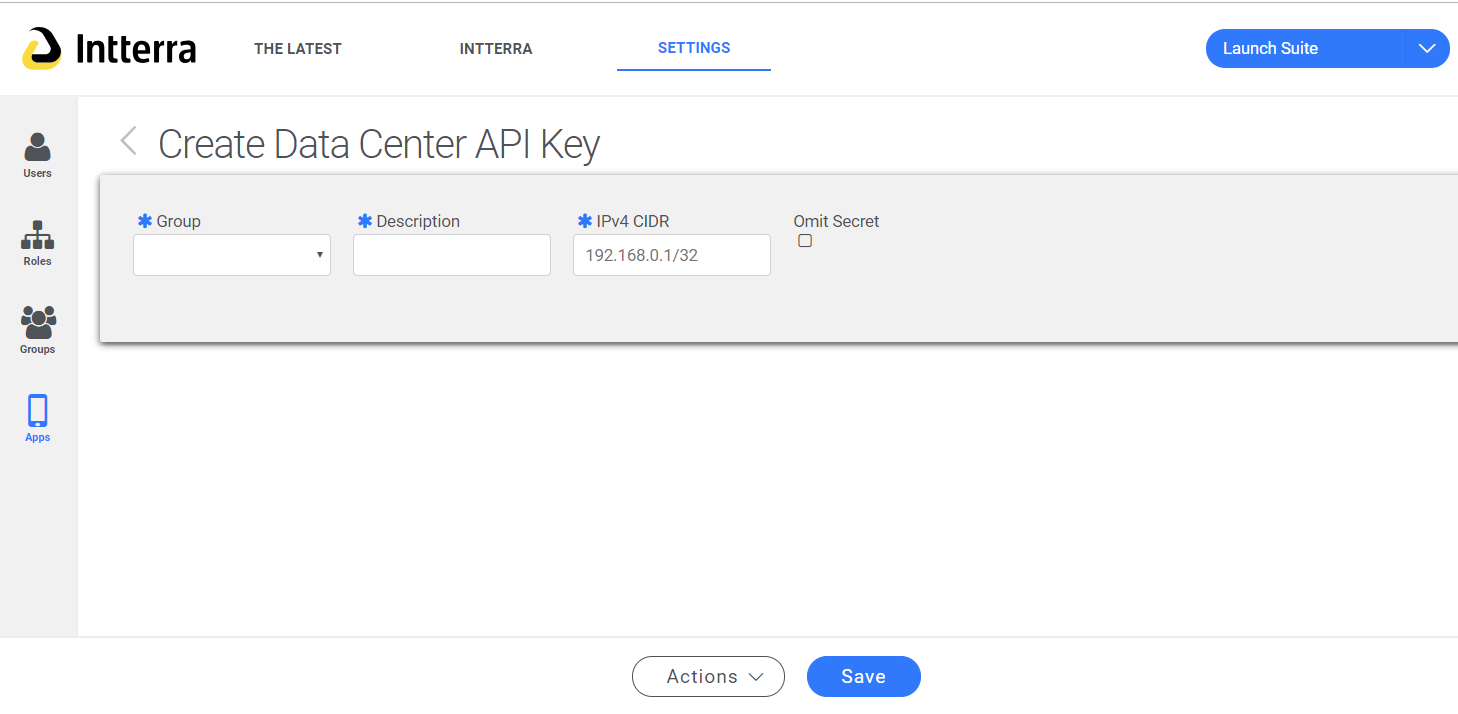Switch to the INTTERRA tab

496,48
